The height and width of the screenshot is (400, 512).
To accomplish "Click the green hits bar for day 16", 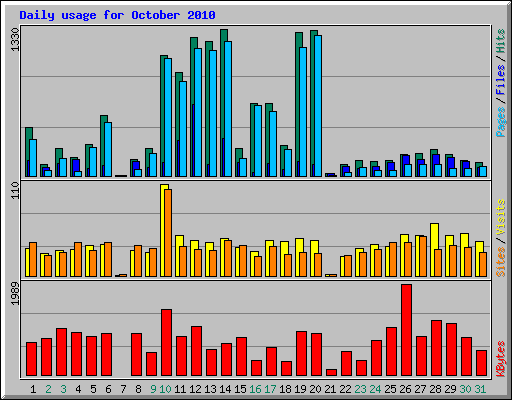I will click(x=252, y=140).
